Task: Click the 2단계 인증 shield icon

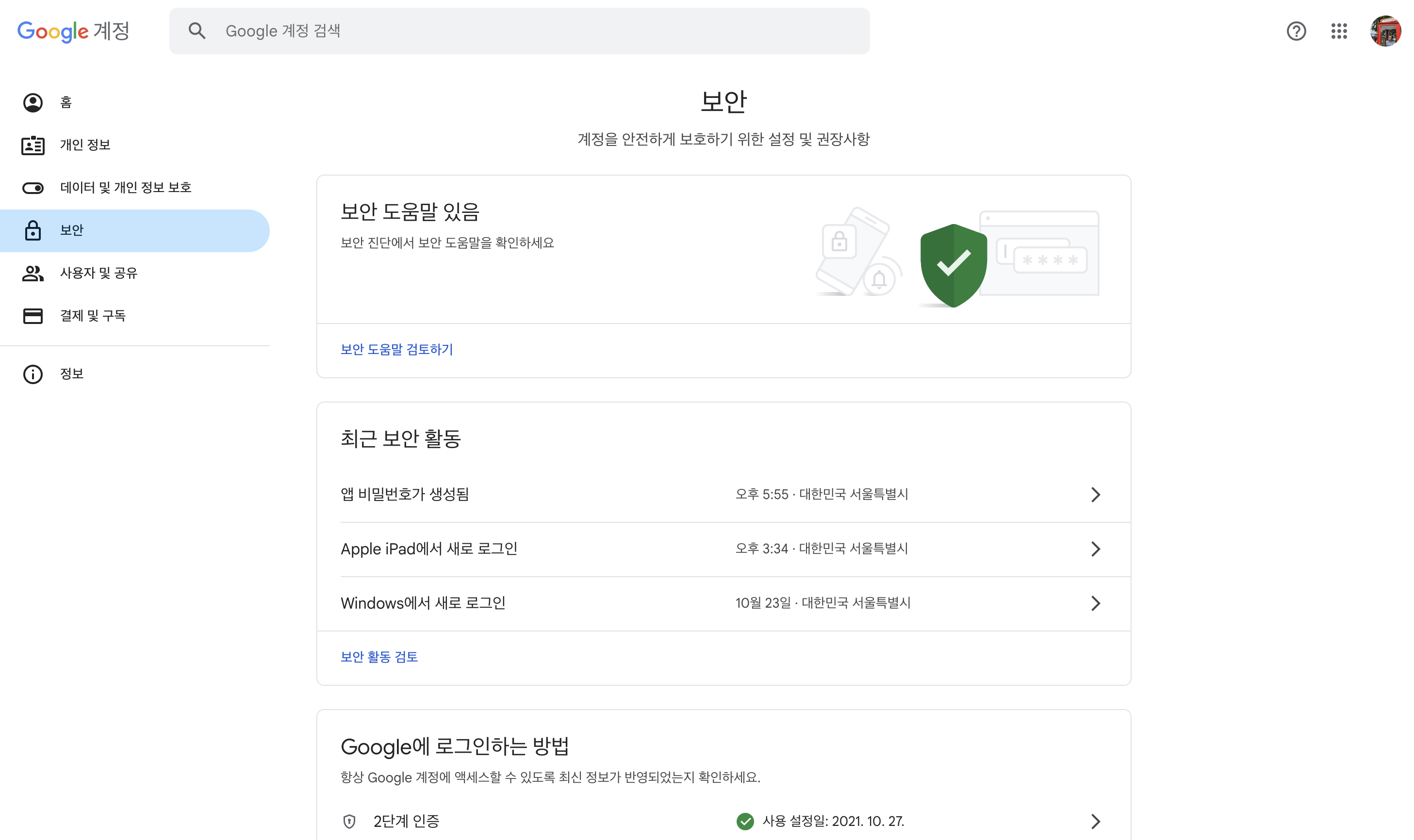Action: click(349, 821)
